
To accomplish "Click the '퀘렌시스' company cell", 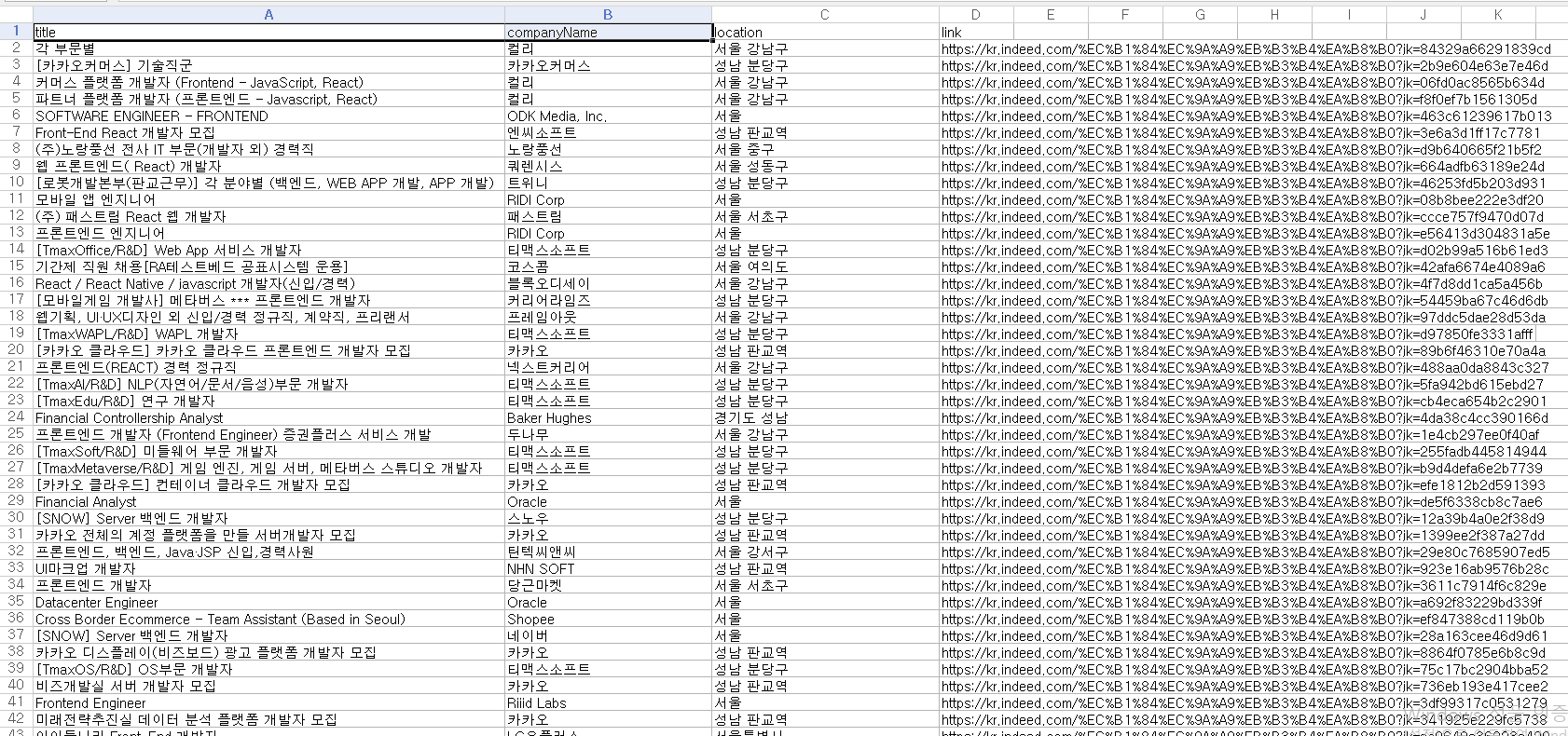I will pos(608,166).
